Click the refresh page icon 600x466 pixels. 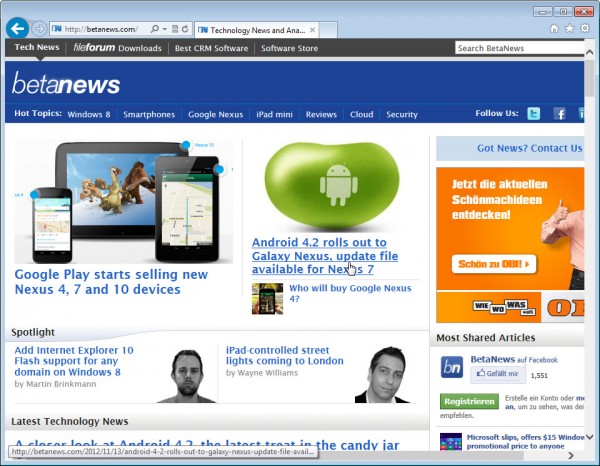(185, 29)
